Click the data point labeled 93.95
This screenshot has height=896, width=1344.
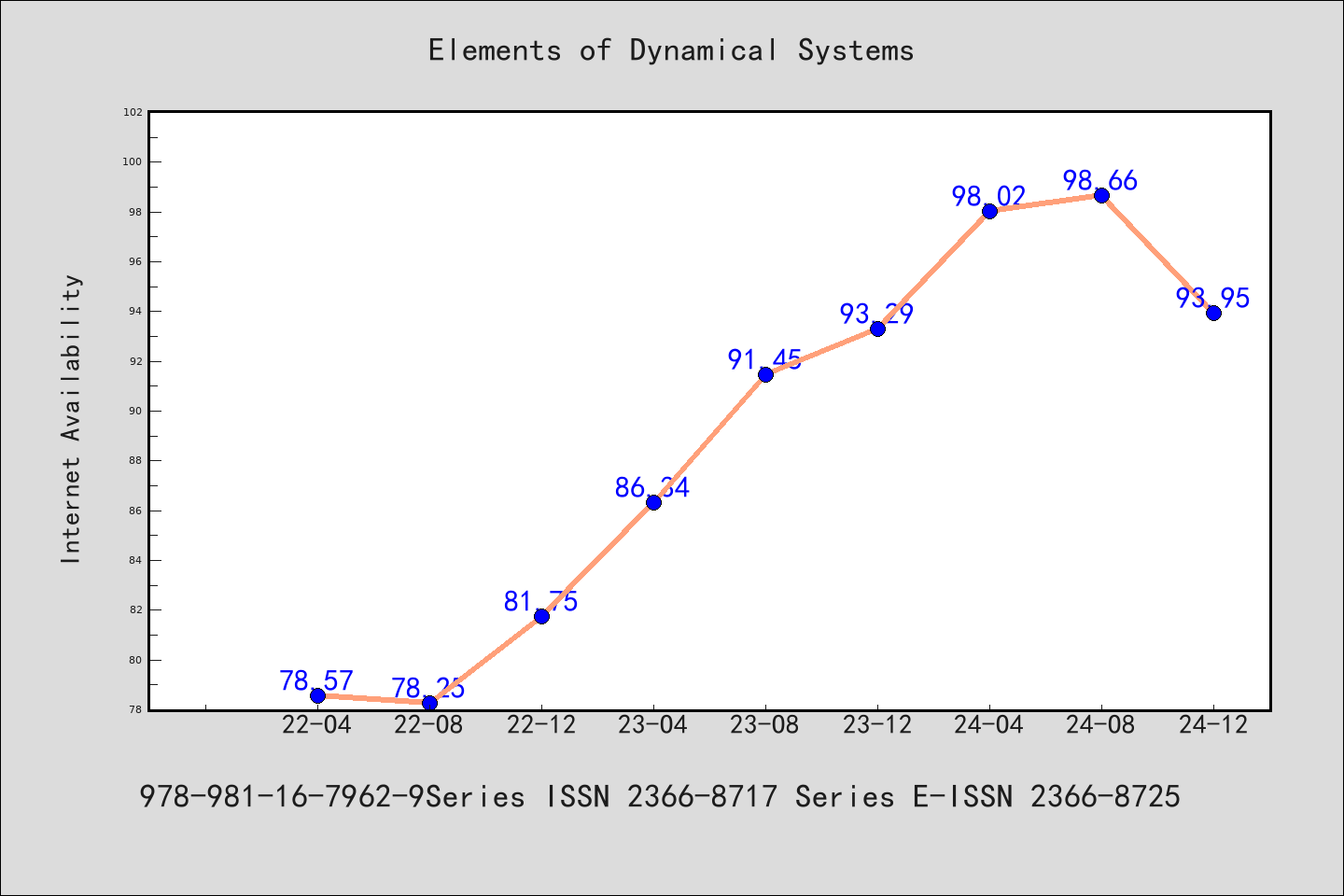click(1213, 313)
